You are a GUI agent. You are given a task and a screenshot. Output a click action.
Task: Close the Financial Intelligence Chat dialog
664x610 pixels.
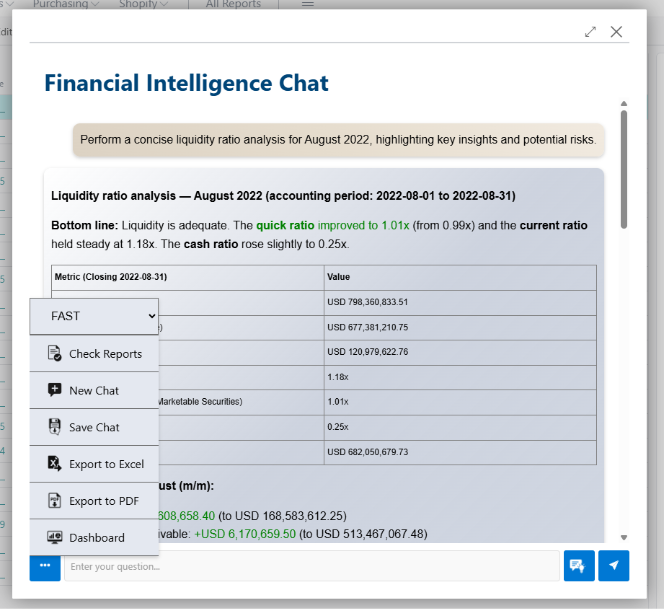pos(616,32)
